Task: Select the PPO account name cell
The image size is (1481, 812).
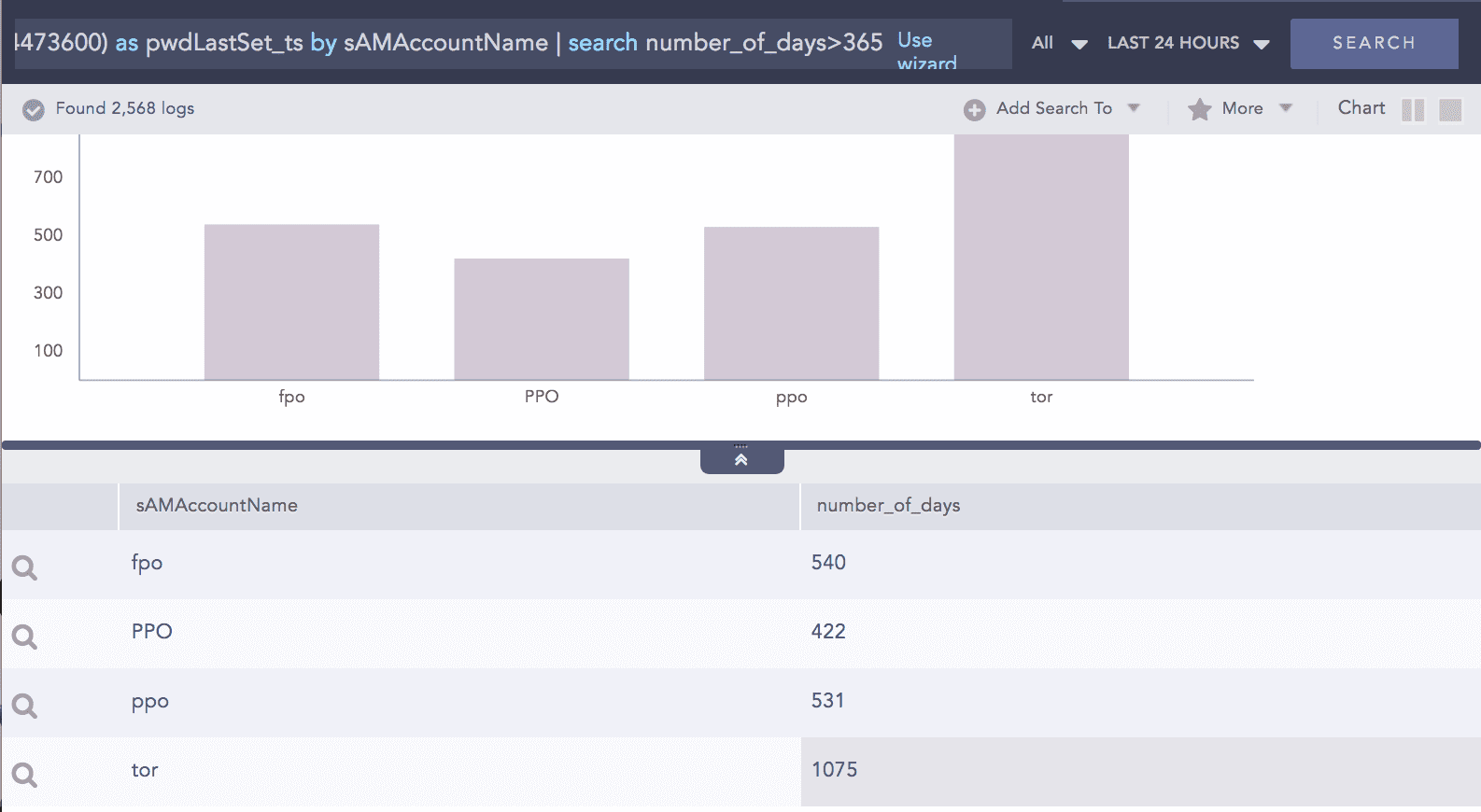Action: coord(151,632)
